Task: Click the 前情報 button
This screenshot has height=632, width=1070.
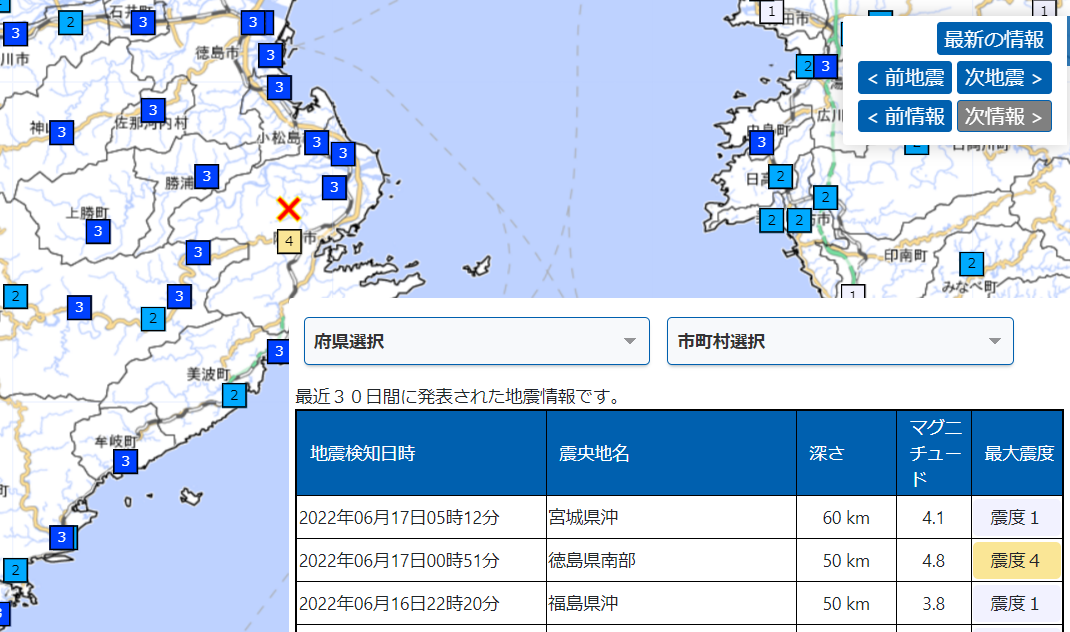Action: click(904, 115)
